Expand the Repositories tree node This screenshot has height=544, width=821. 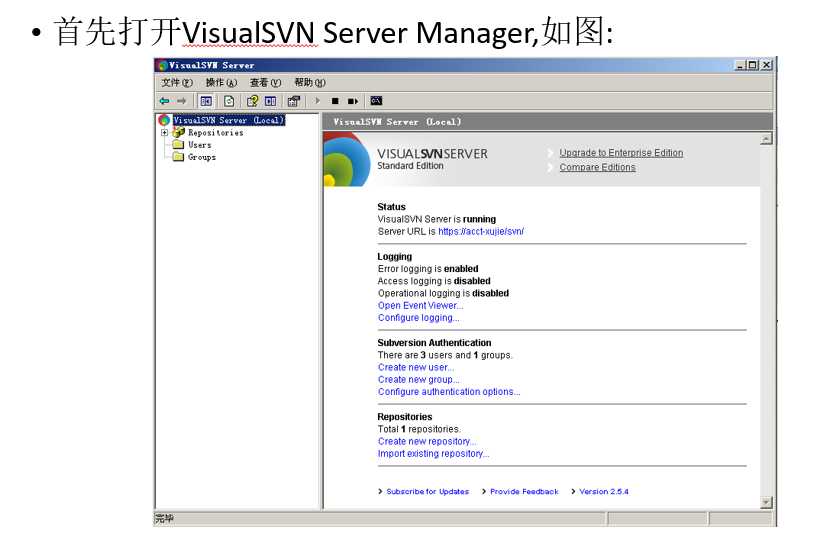pos(164,132)
